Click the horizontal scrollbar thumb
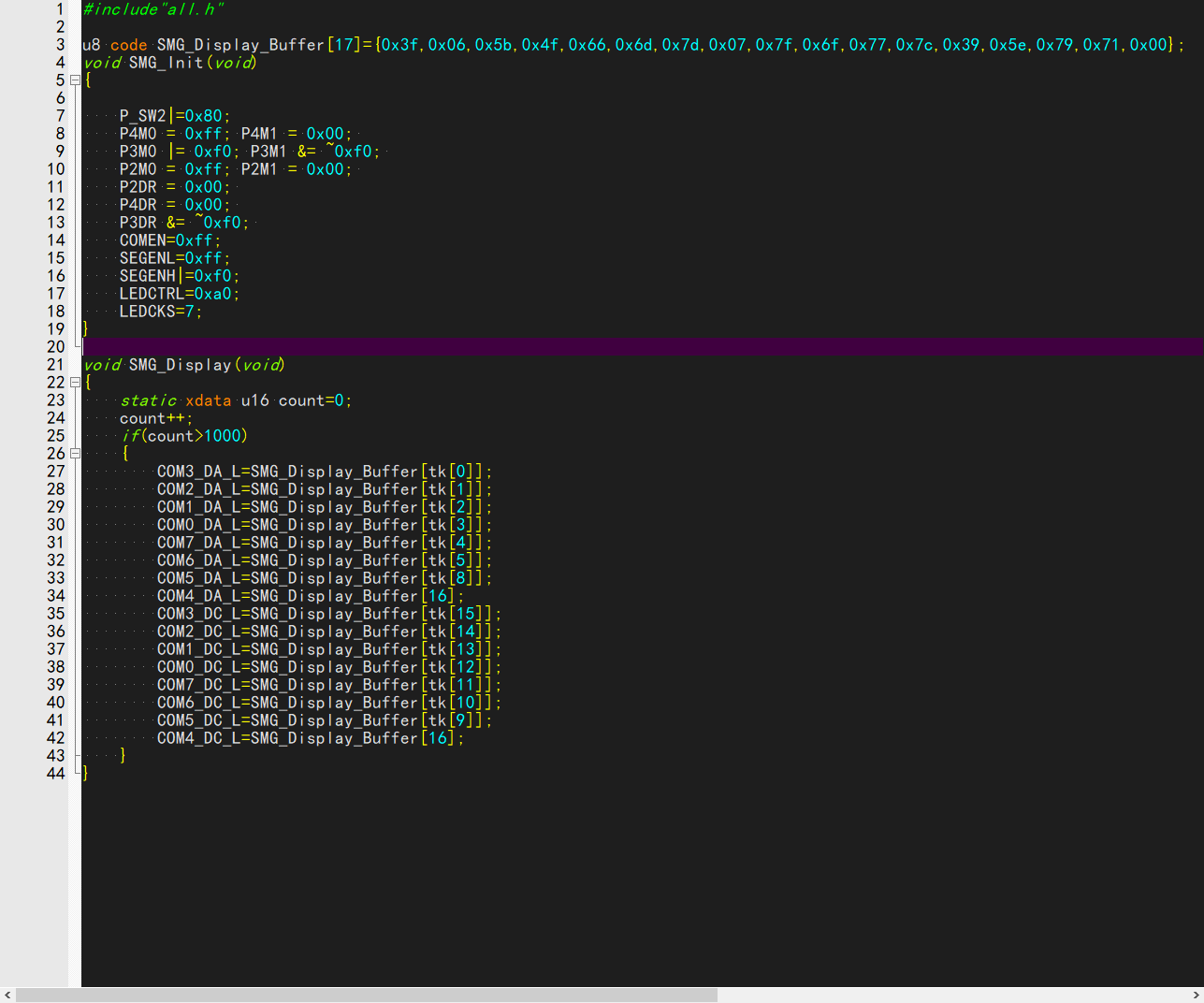The width and height of the screenshot is (1204, 1003). pyautogui.click(x=367, y=996)
